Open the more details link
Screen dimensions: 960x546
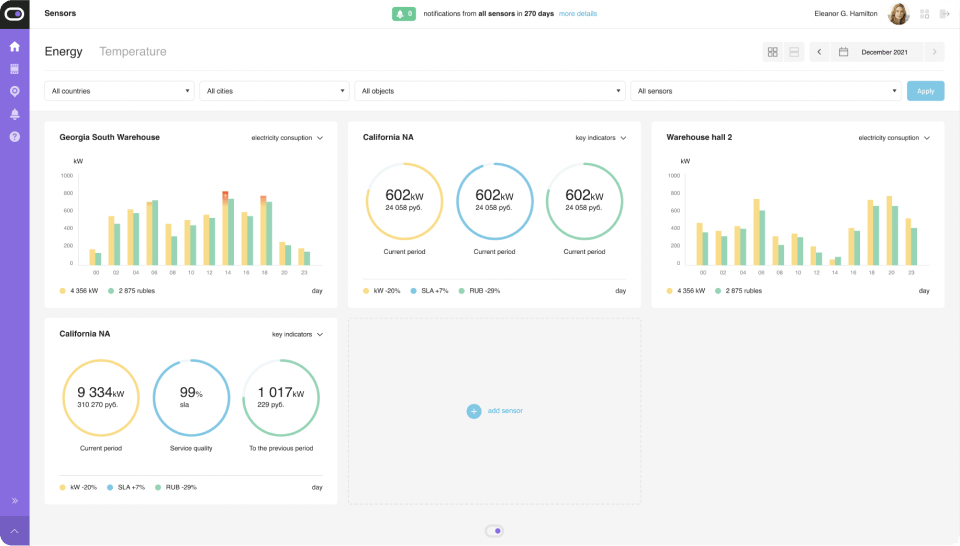click(578, 14)
